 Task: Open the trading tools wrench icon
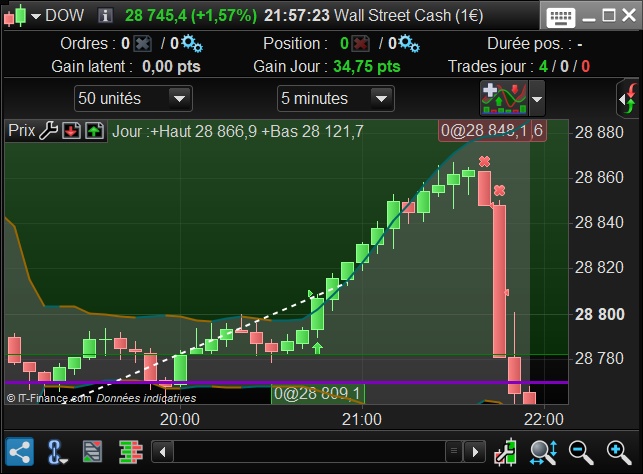(x=506, y=452)
